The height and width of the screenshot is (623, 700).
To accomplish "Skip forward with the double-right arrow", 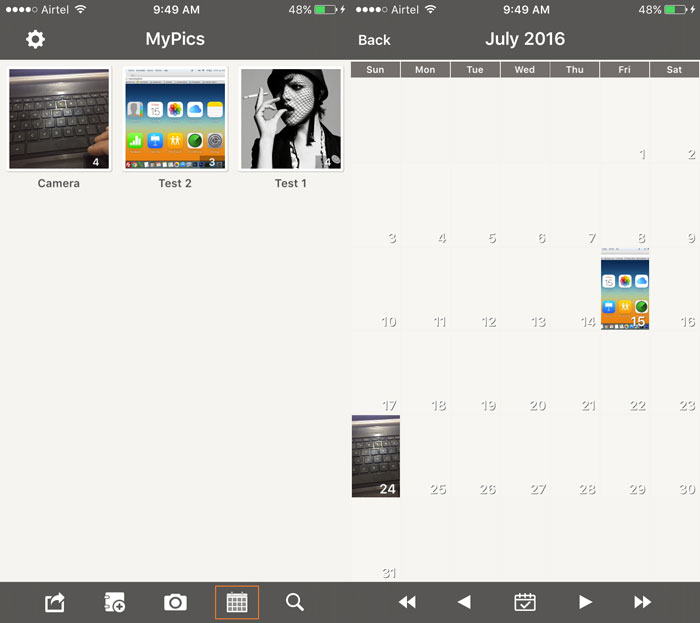I will pos(643,602).
